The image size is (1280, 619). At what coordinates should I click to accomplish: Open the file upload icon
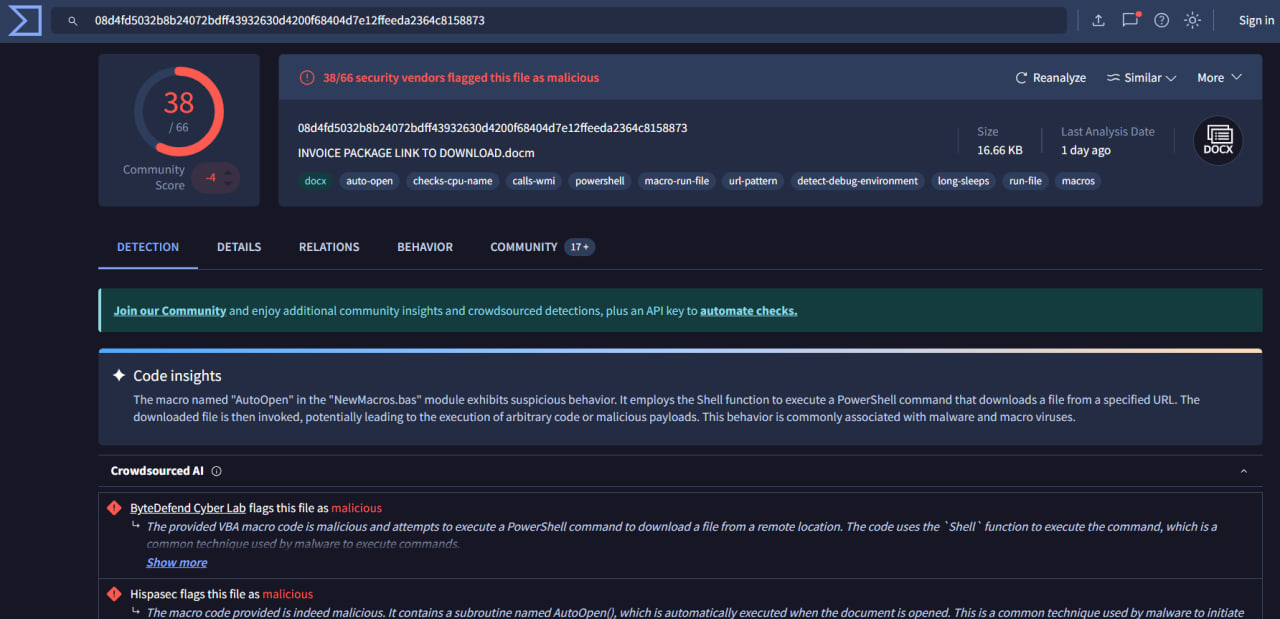click(x=1098, y=19)
